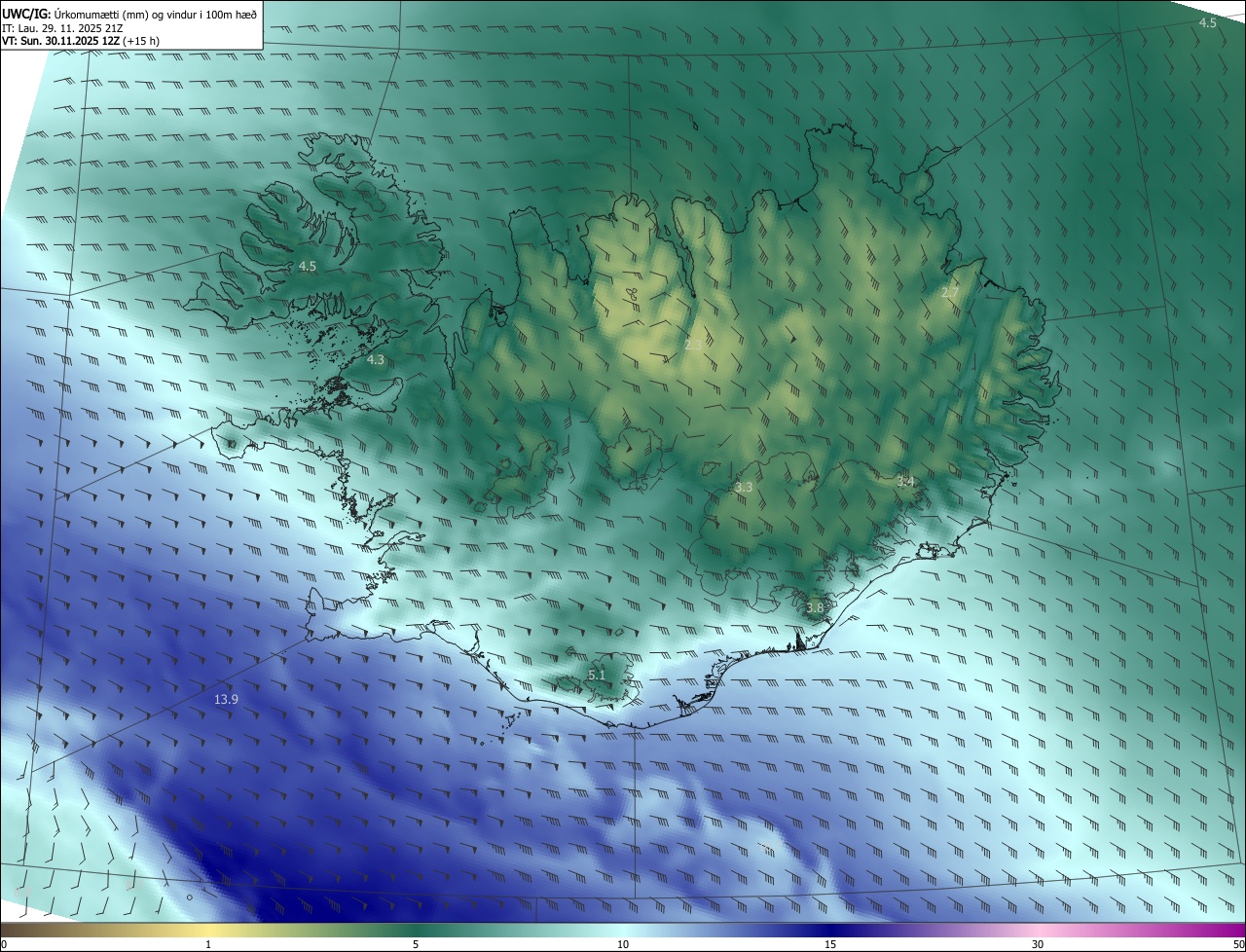
Task: Click the 3.8 value label on the map
Action: click(x=815, y=607)
